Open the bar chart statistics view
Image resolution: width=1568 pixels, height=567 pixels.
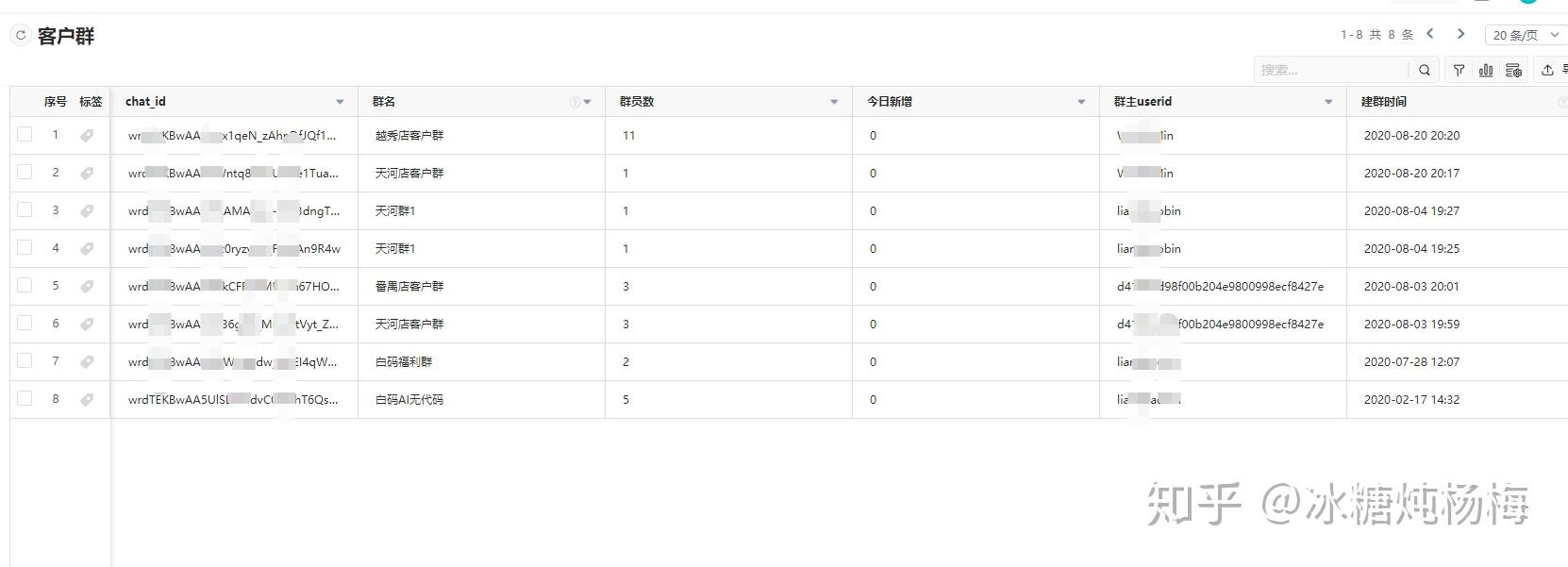pyautogui.click(x=1486, y=70)
